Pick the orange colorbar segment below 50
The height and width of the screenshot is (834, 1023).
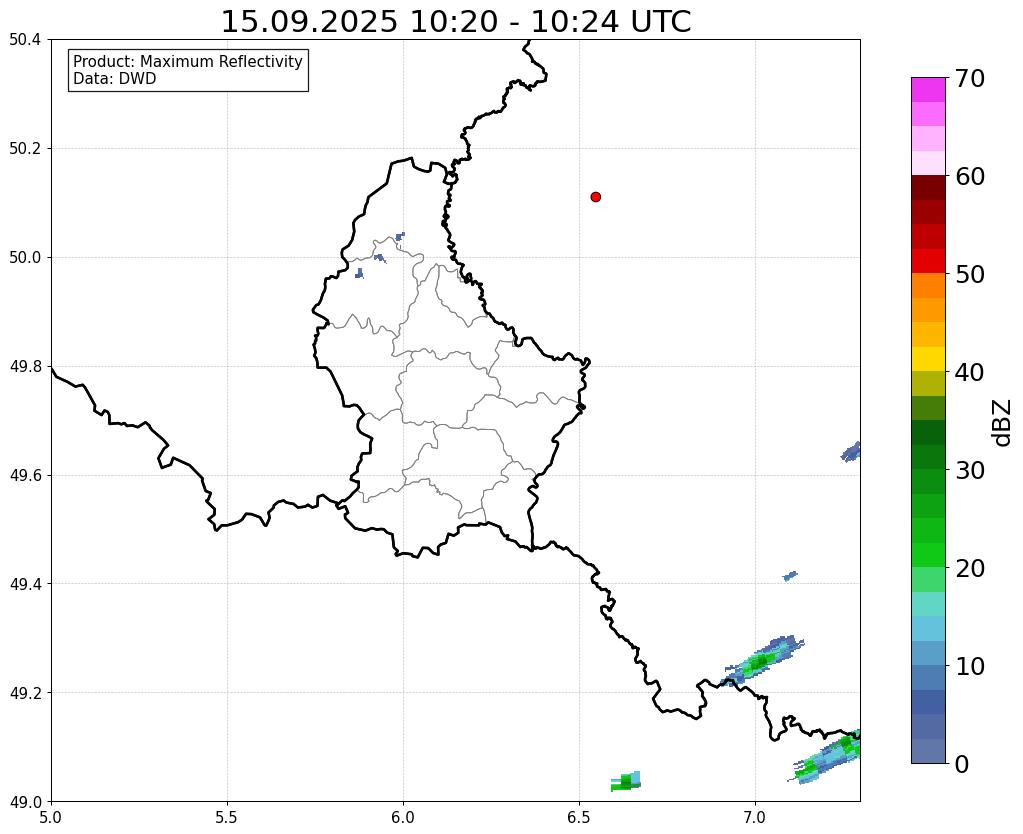coord(928,286)
